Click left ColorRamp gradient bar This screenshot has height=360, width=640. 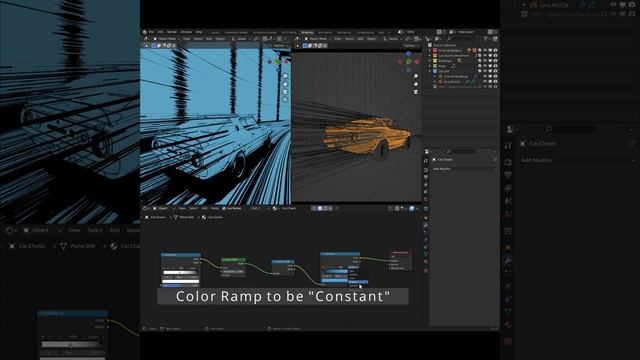[180, 272]
